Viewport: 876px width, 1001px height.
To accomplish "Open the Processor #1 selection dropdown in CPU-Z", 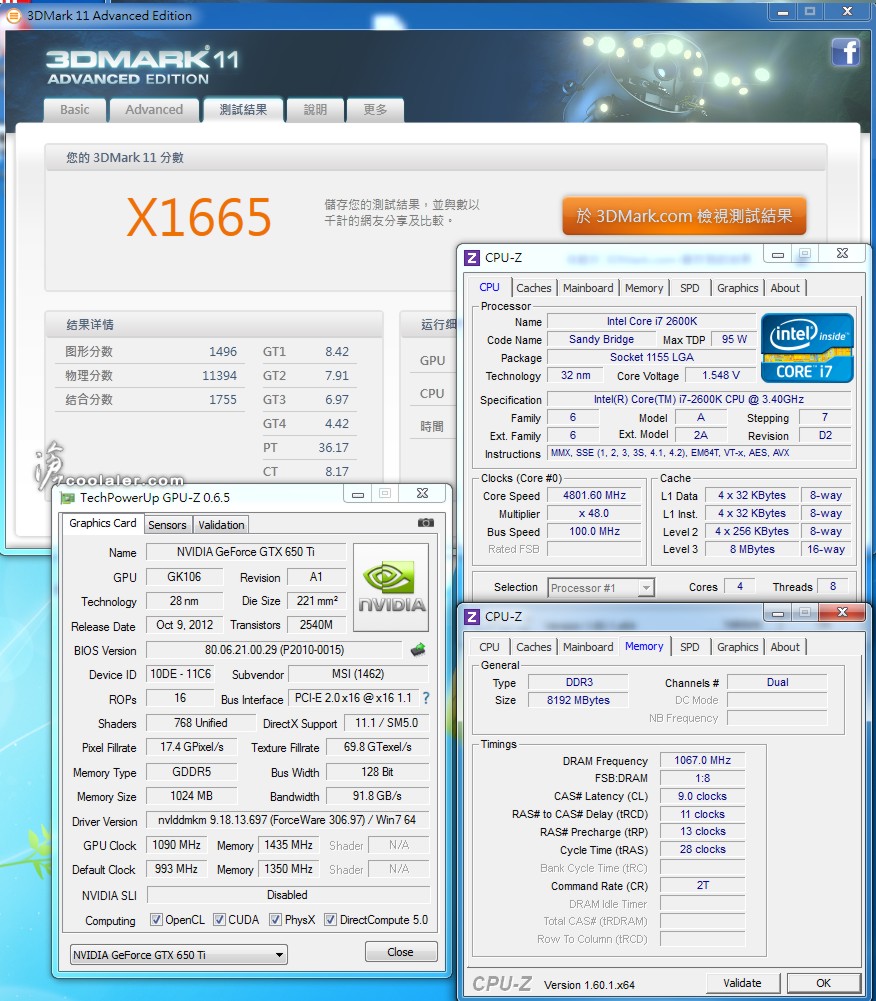I will 601,587.
